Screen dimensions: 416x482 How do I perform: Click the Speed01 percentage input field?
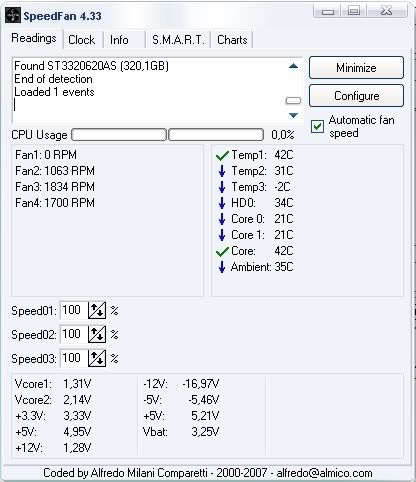[x=74, y=310]
